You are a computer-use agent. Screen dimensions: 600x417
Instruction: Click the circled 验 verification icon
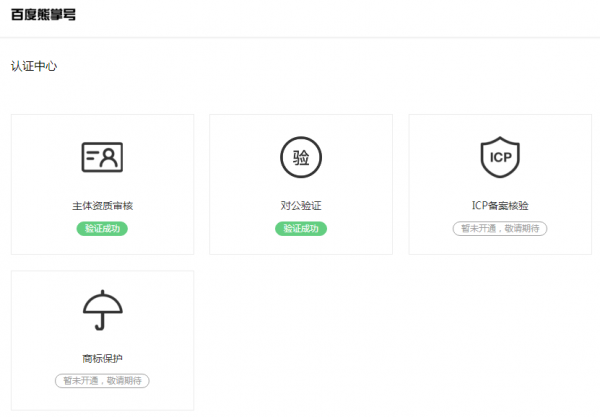click(301, 157)
